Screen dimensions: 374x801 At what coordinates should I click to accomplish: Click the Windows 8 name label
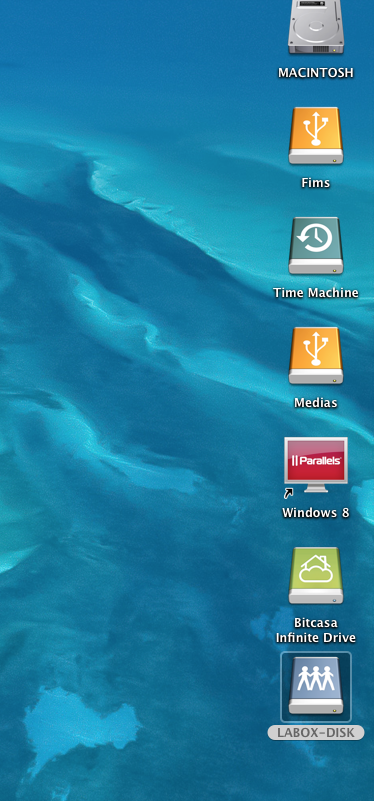(x=316, y=513)
